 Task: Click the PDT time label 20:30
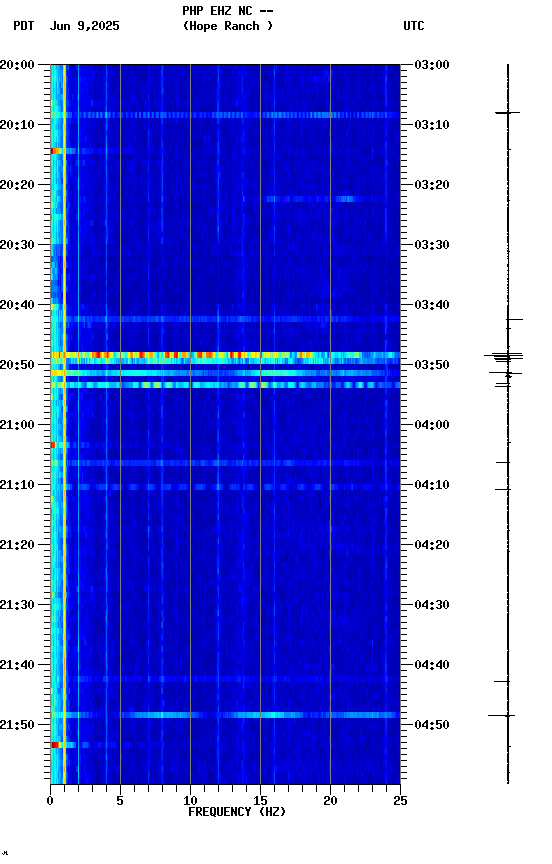17,245
